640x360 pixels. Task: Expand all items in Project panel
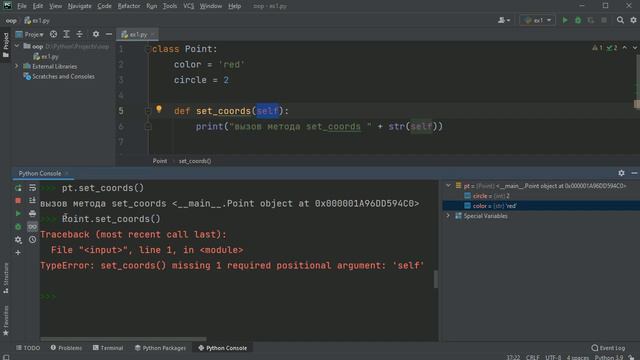coord(67,34)
